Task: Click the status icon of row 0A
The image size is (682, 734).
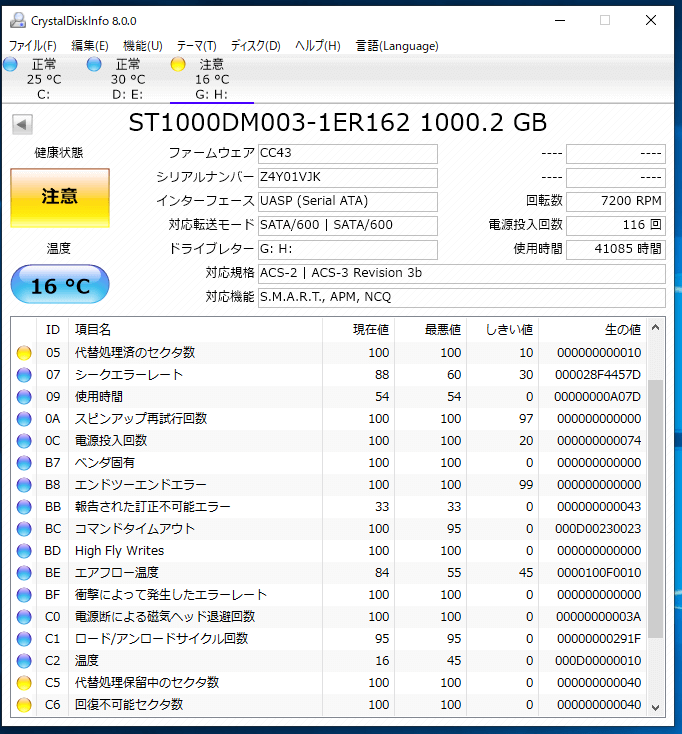Action: tap(24, 419)
